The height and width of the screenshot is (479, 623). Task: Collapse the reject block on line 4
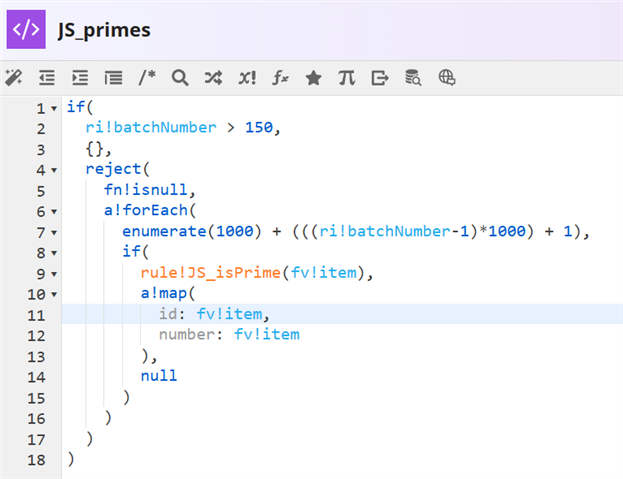pos(54,170)
